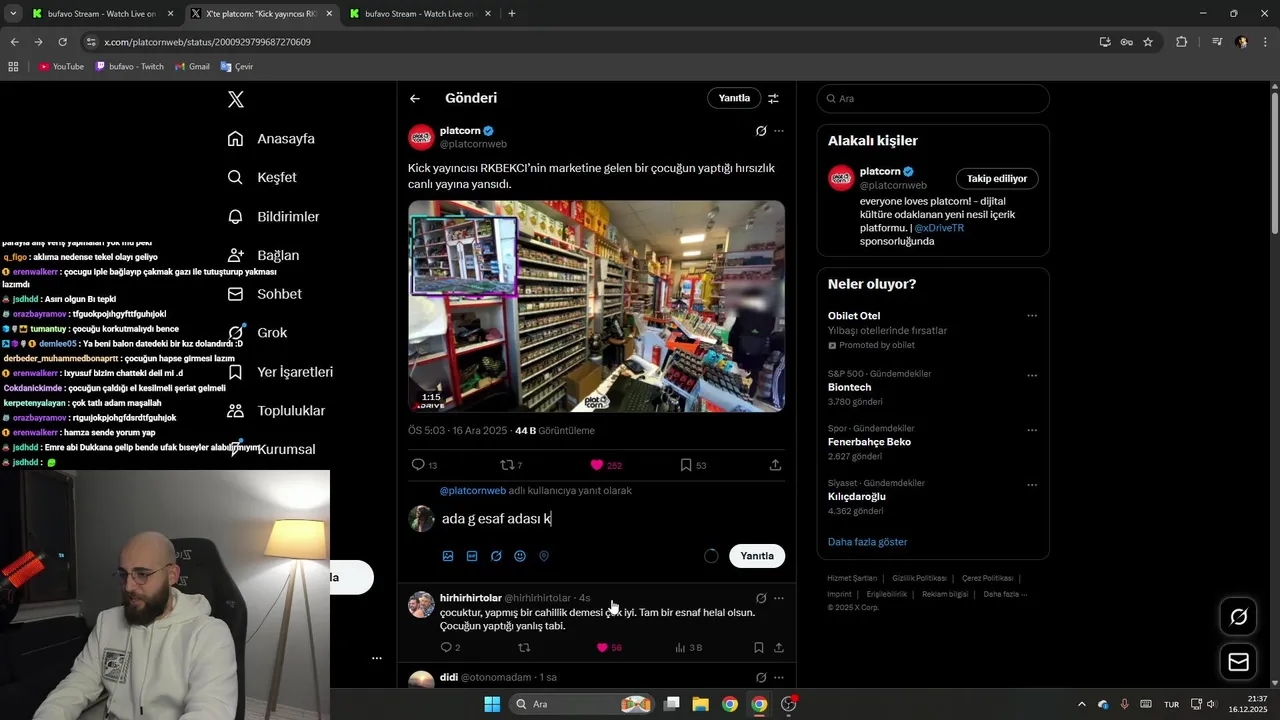Open YouTube bookmark in bookmarks bar
Screen dimensions: 1280x720
62,67
